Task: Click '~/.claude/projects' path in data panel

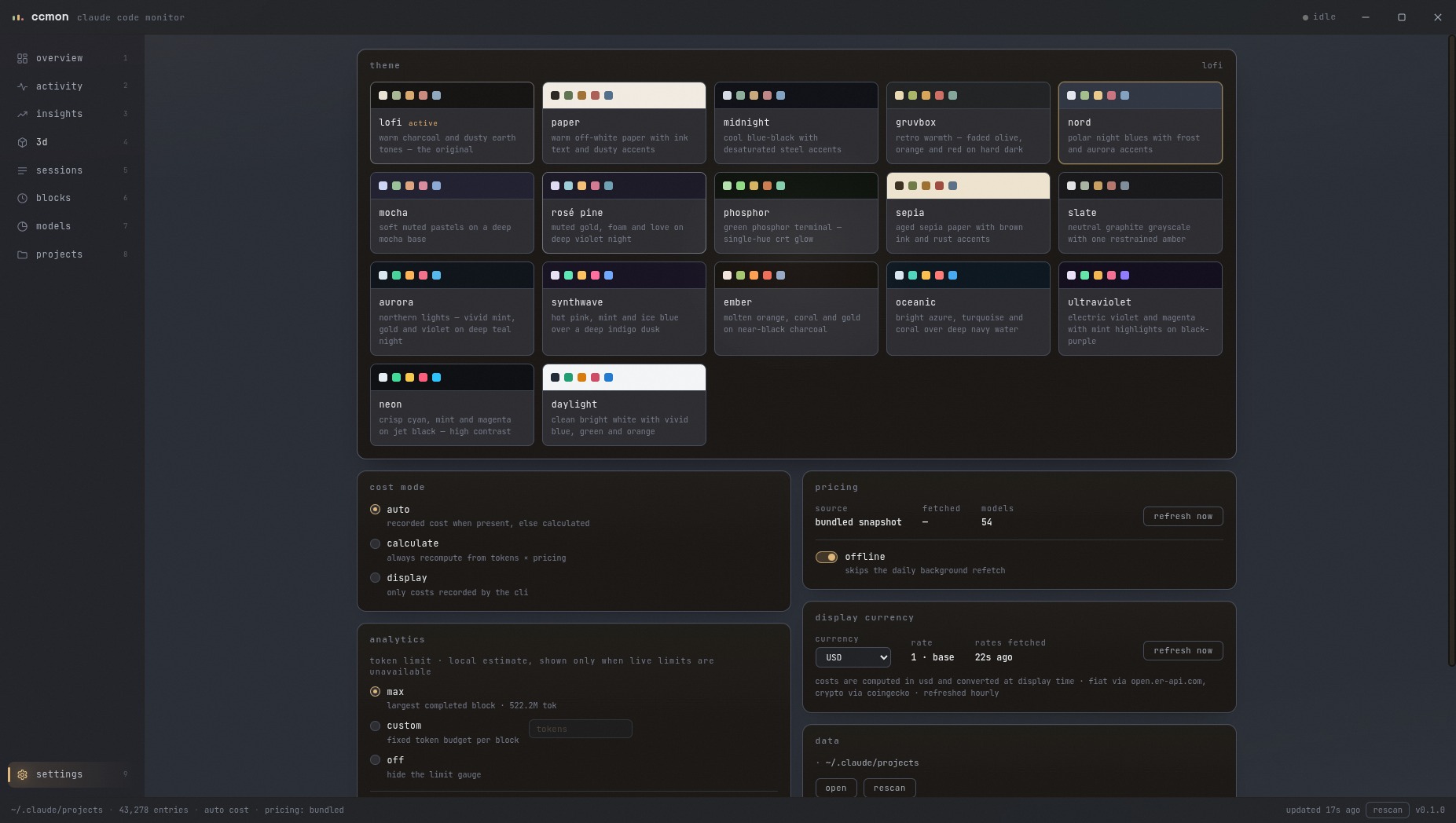Action: coord(871,763)
